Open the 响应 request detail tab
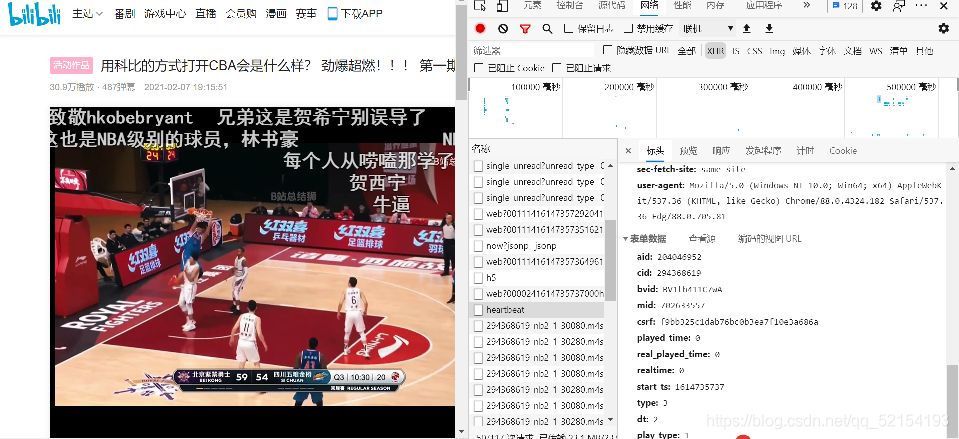This screenshot has width=959, height=439. 720,150
